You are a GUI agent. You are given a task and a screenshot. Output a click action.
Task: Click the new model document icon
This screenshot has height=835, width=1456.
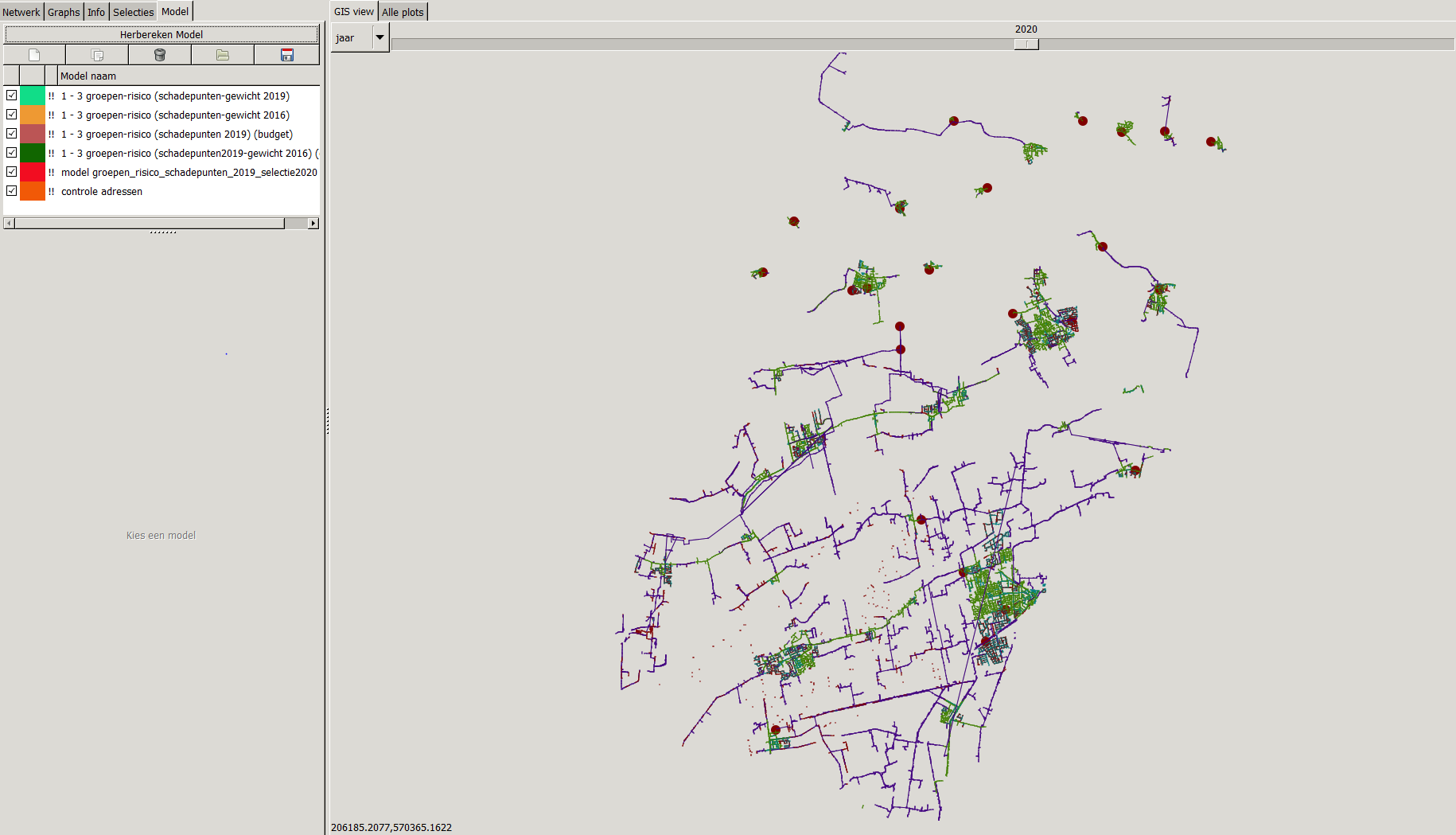[34, 55]
